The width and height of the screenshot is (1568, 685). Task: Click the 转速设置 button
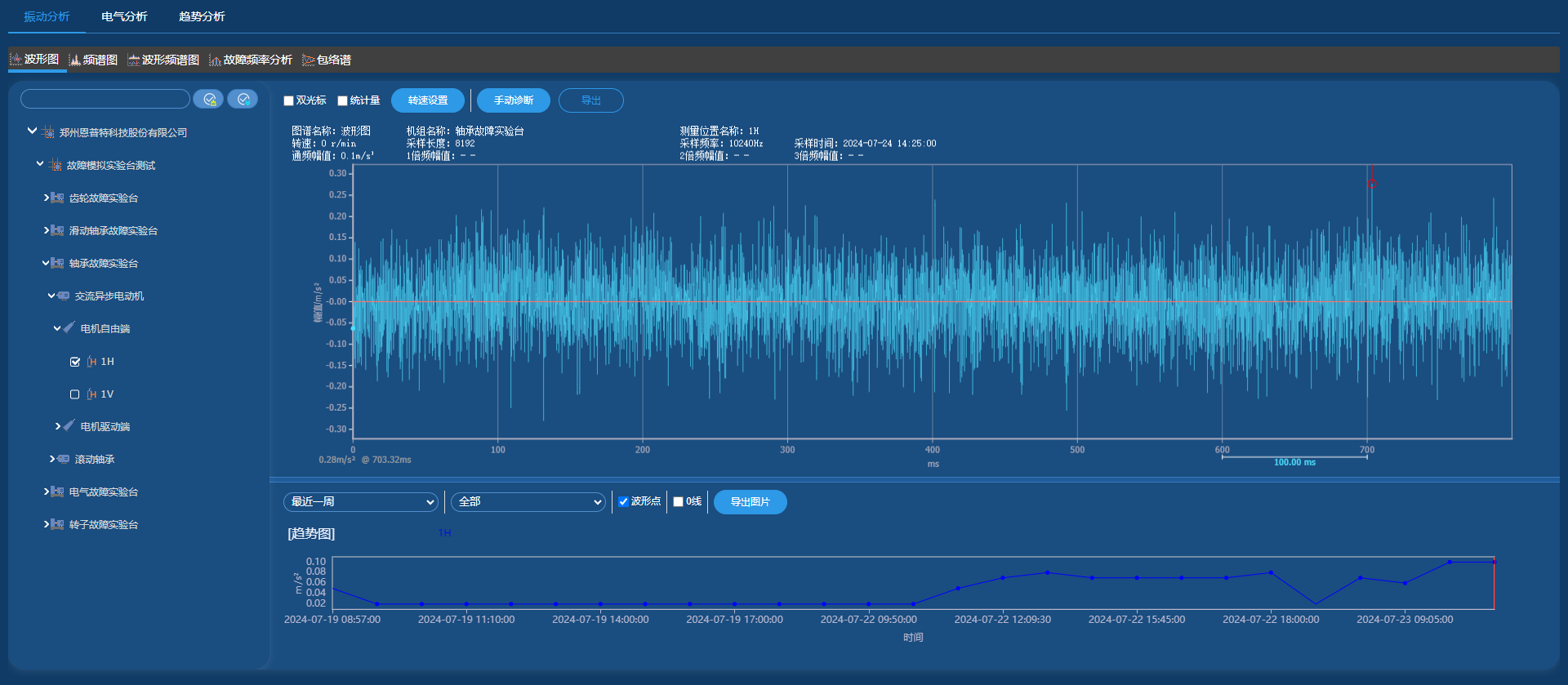tap(428, 100)
